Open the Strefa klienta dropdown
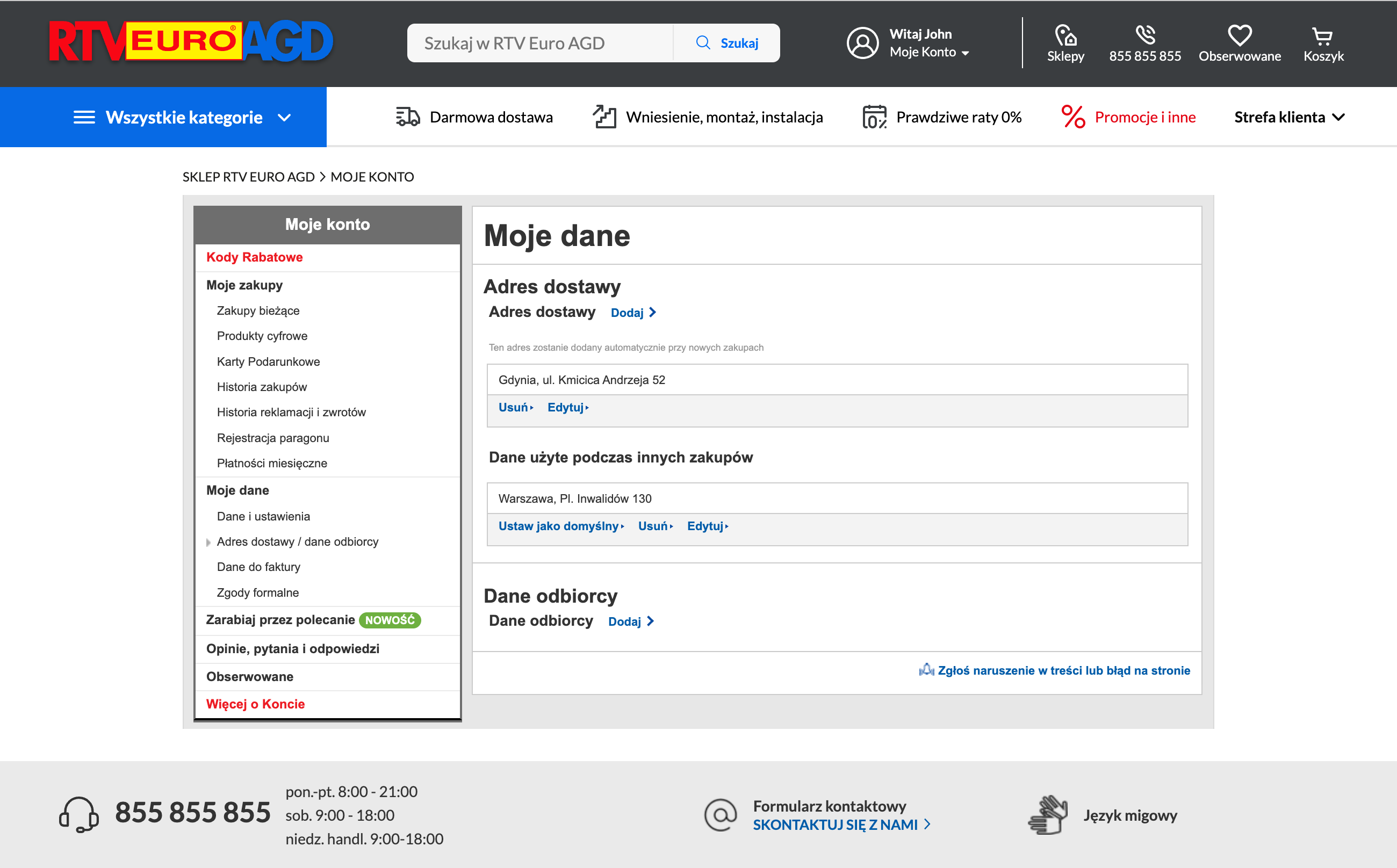 (x=1288, y=117)
